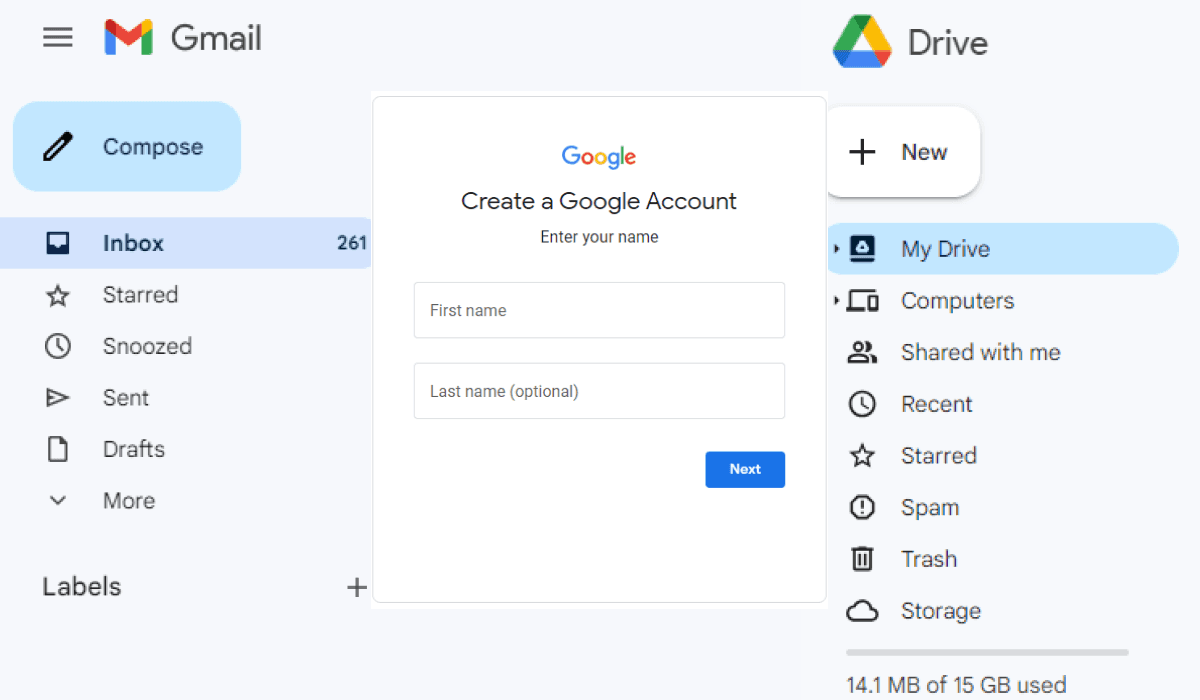Click the Gmail envelope logo
Image resolution: width=1200 pixels, height=700 pixels.
pyautogui.click(x=129, y=38)
